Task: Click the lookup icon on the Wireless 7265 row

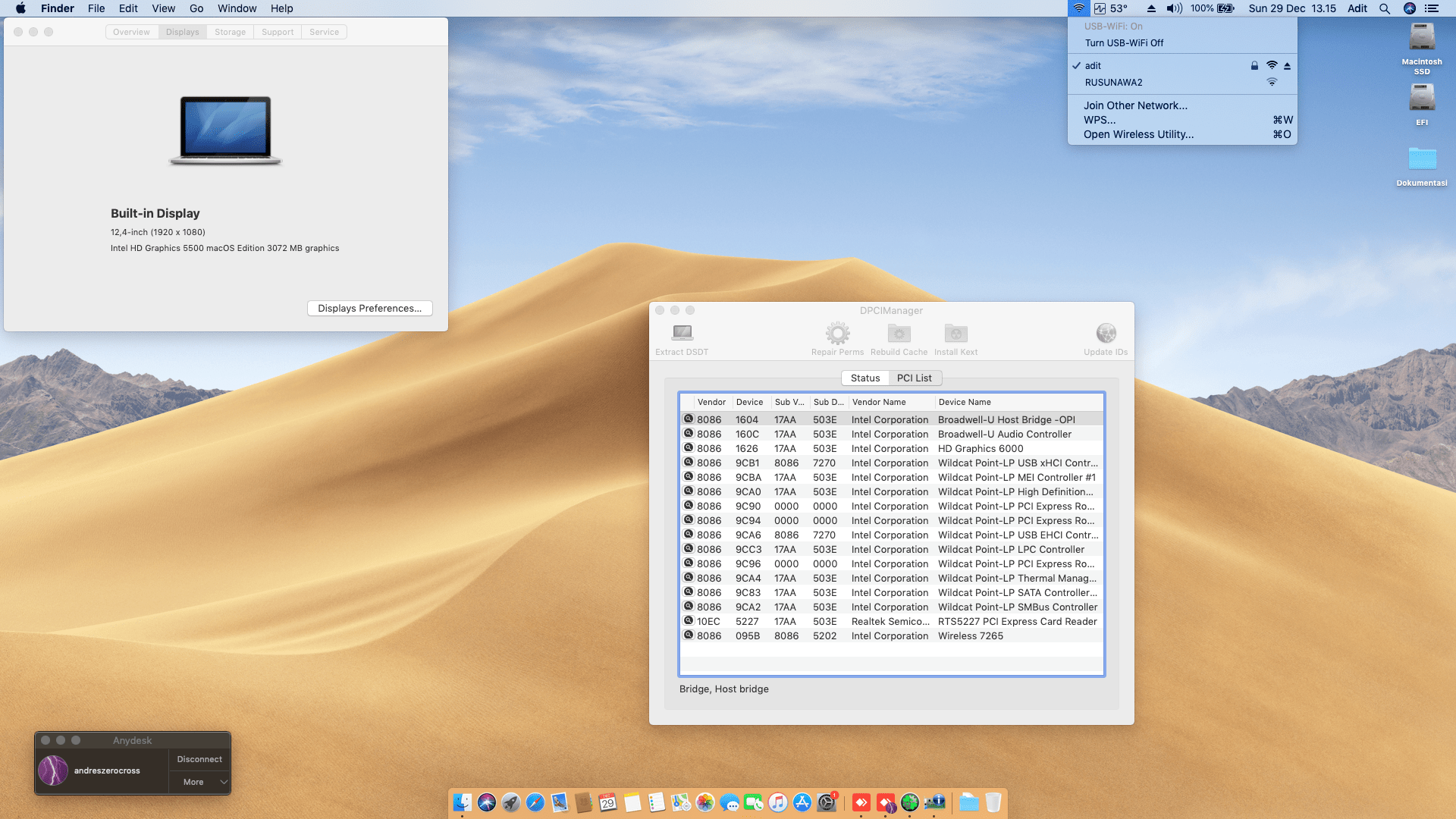Action: (689, 635)
